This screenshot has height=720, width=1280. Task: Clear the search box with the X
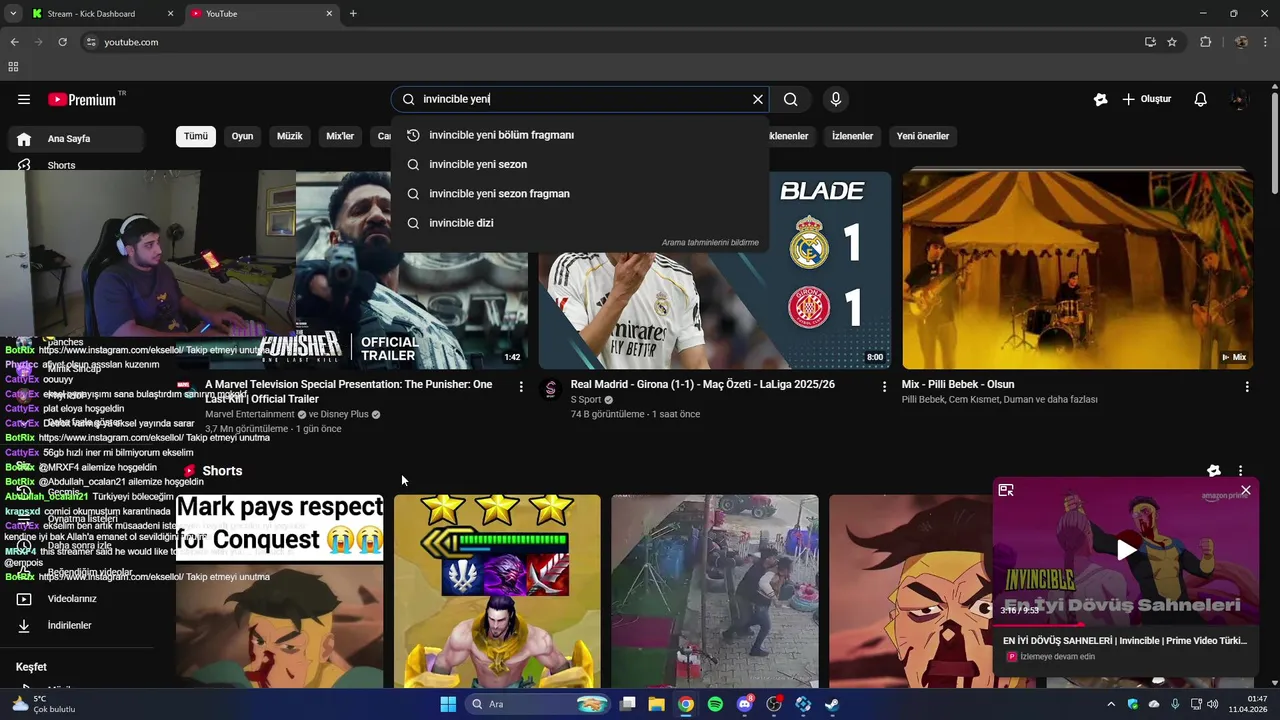click(758, 99)
